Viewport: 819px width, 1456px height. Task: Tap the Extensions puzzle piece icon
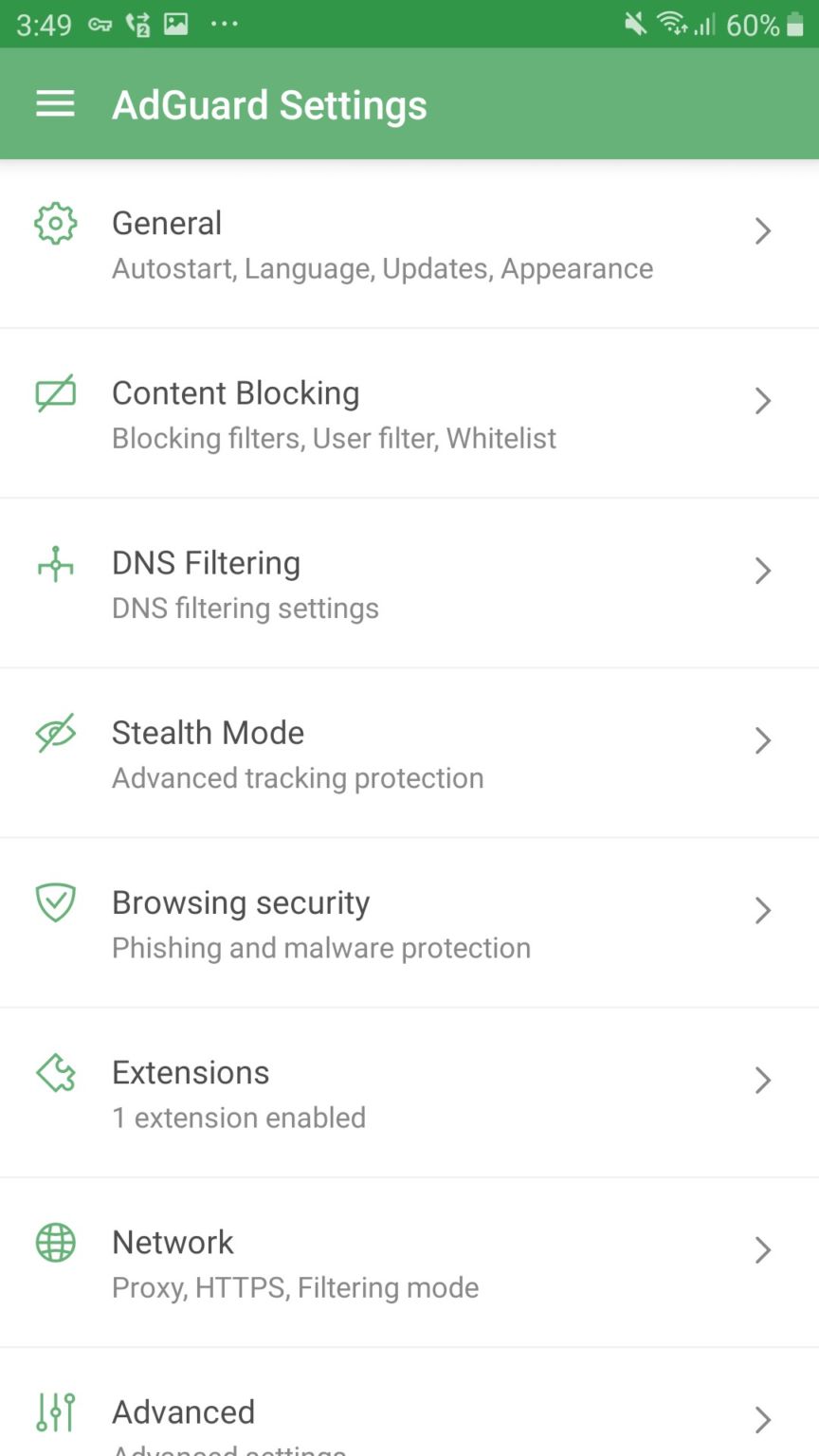click(x=55, y=1073)
